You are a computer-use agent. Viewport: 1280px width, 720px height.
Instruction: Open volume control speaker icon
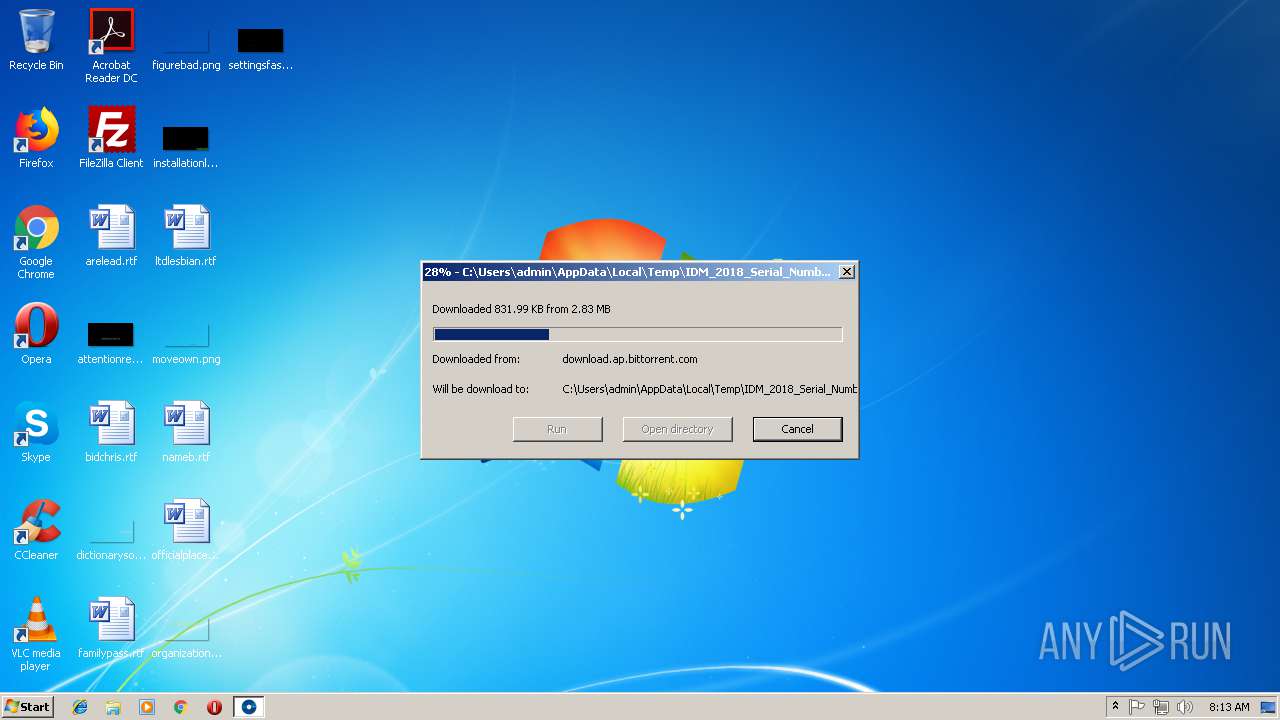(x=1185, y=707)
